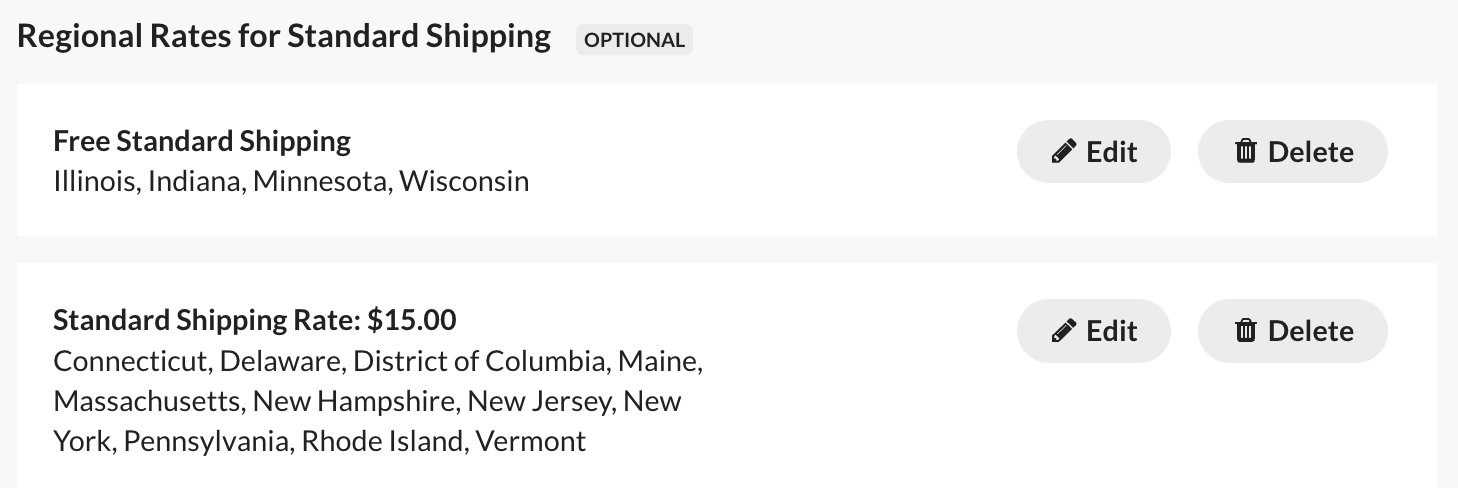1458x488 pixels.
Task: Click the trash icon for Free Standard Shipping
Action: (x=1246, y=152)
